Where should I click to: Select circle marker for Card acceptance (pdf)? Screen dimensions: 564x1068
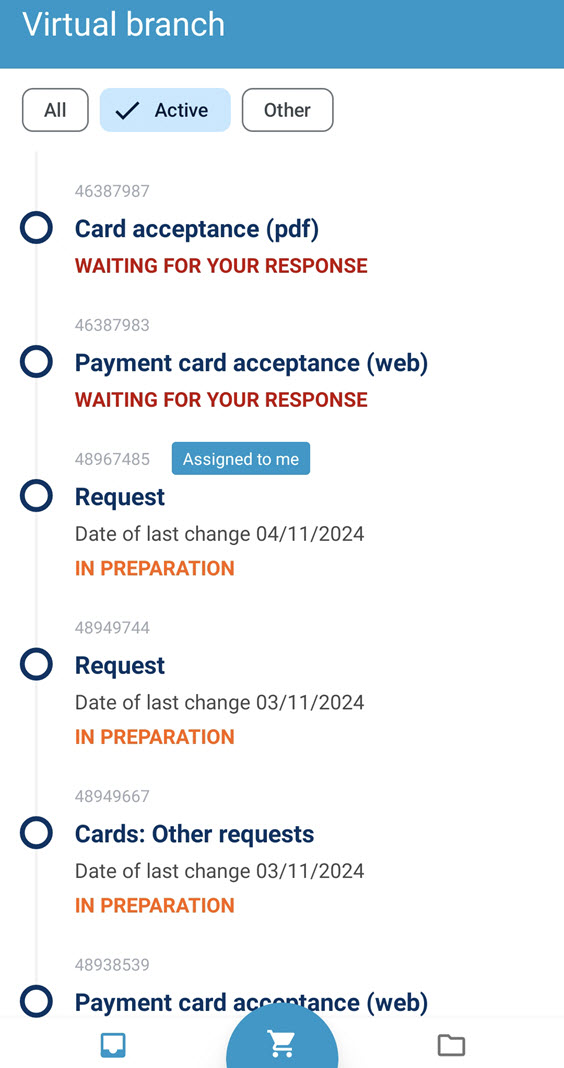(x=36, y=227)
